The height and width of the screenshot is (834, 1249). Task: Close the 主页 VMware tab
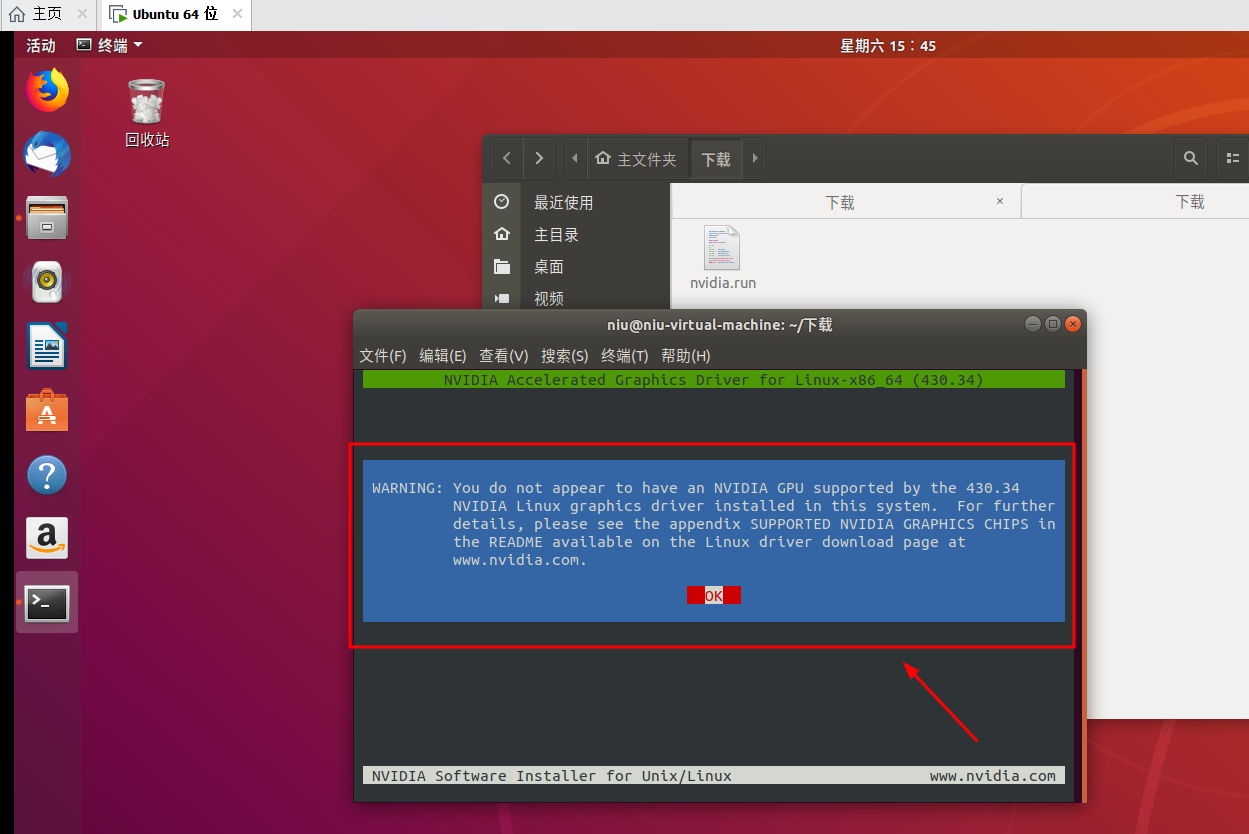83,14
